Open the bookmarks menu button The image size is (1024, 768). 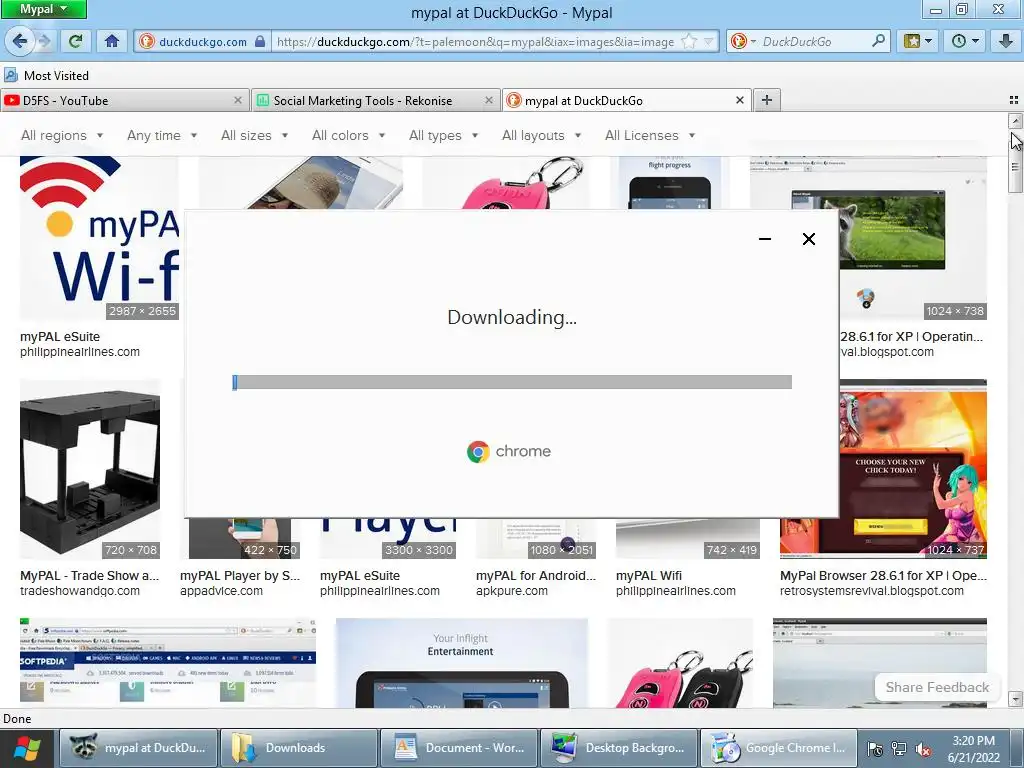[x=917, y=41]
